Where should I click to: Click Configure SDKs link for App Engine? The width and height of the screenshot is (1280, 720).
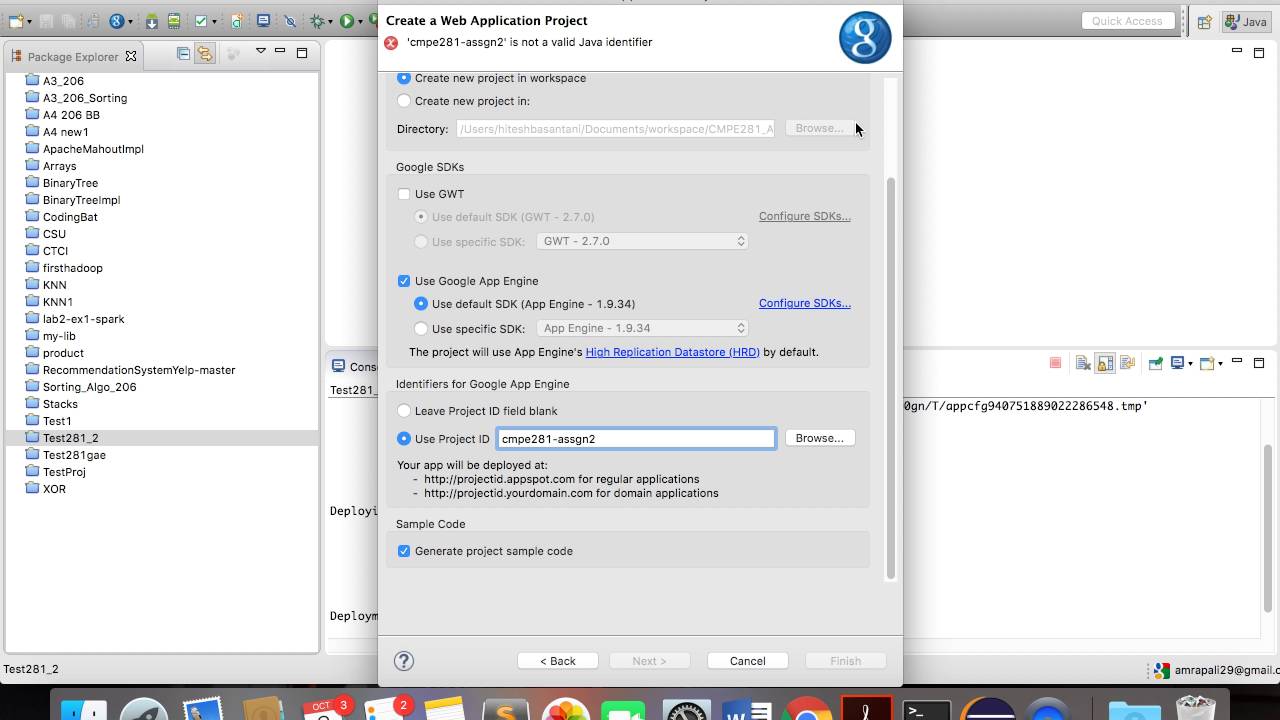[x=804, y=303]
